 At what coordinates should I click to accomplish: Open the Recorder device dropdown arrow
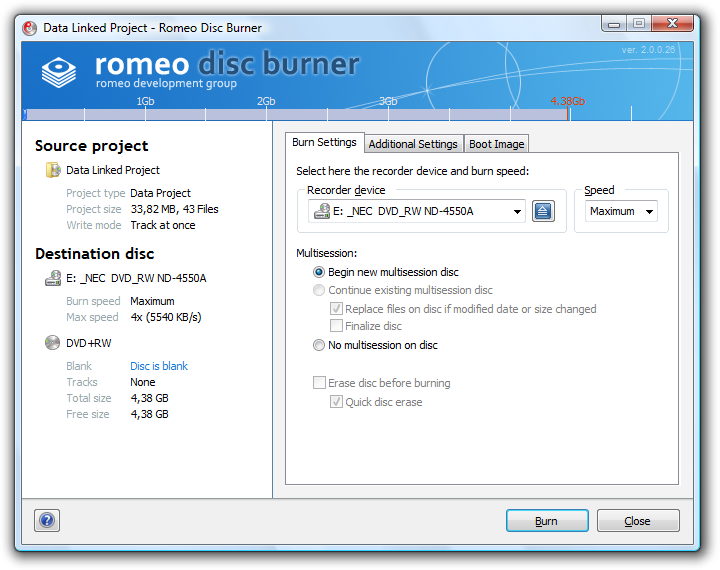pyautogui.click(x=517, y=212)
